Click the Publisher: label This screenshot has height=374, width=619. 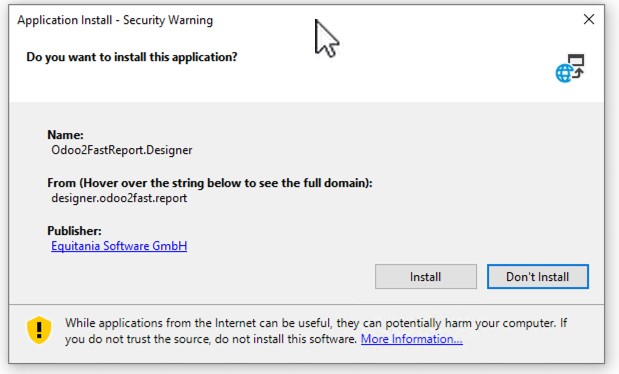coord(74,231)
